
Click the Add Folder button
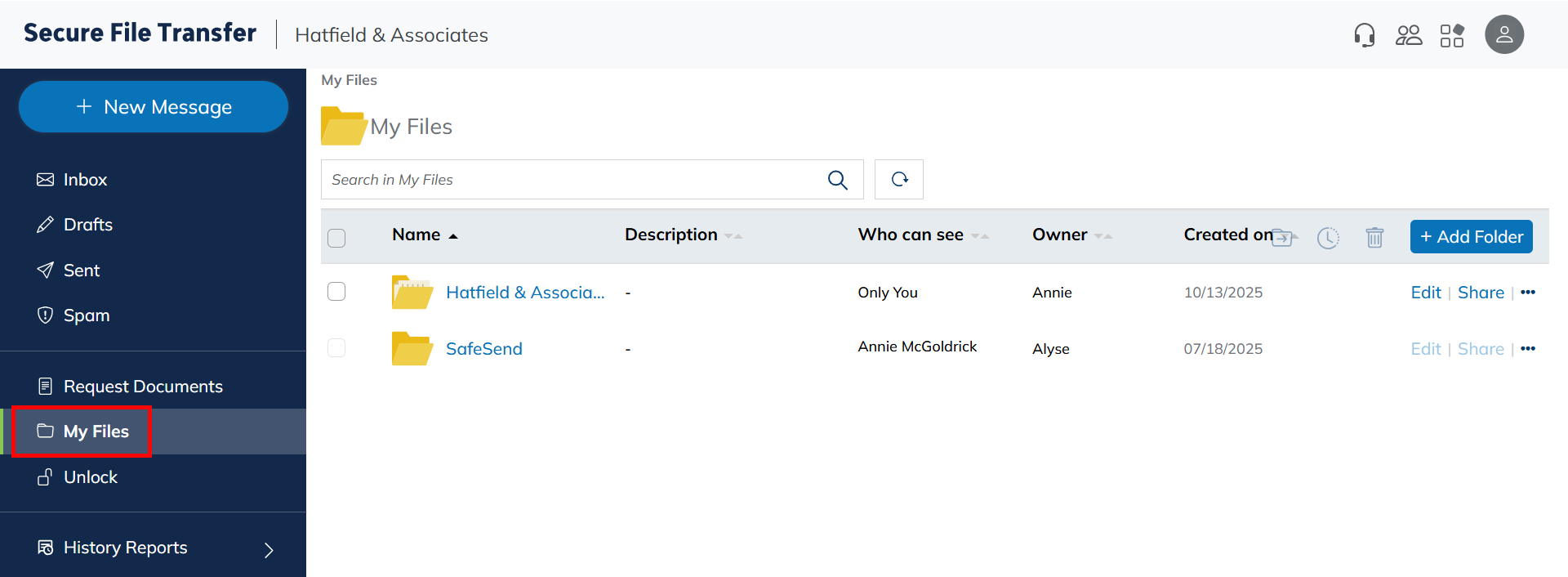tap(1471, 237)
